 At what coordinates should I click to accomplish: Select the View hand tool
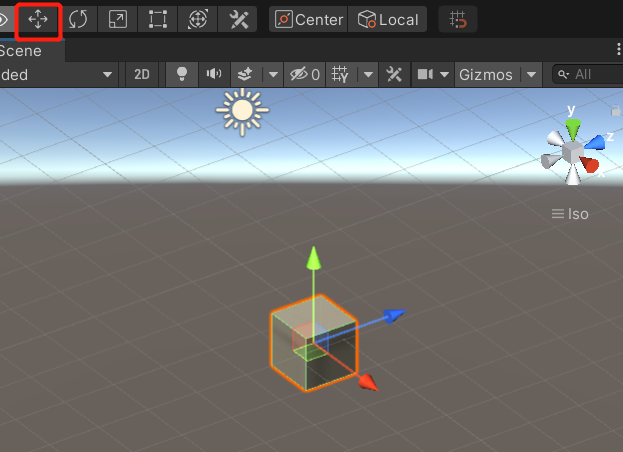pos(4,19)
